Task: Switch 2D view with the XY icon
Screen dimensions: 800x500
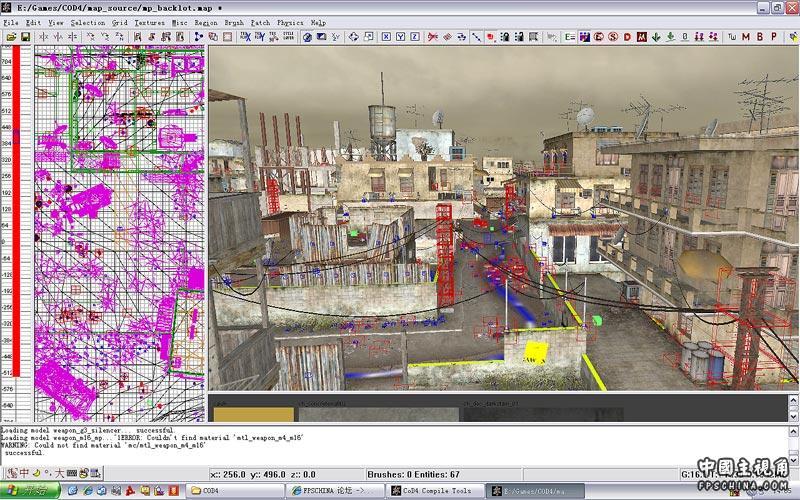Action: coord(336,37)
